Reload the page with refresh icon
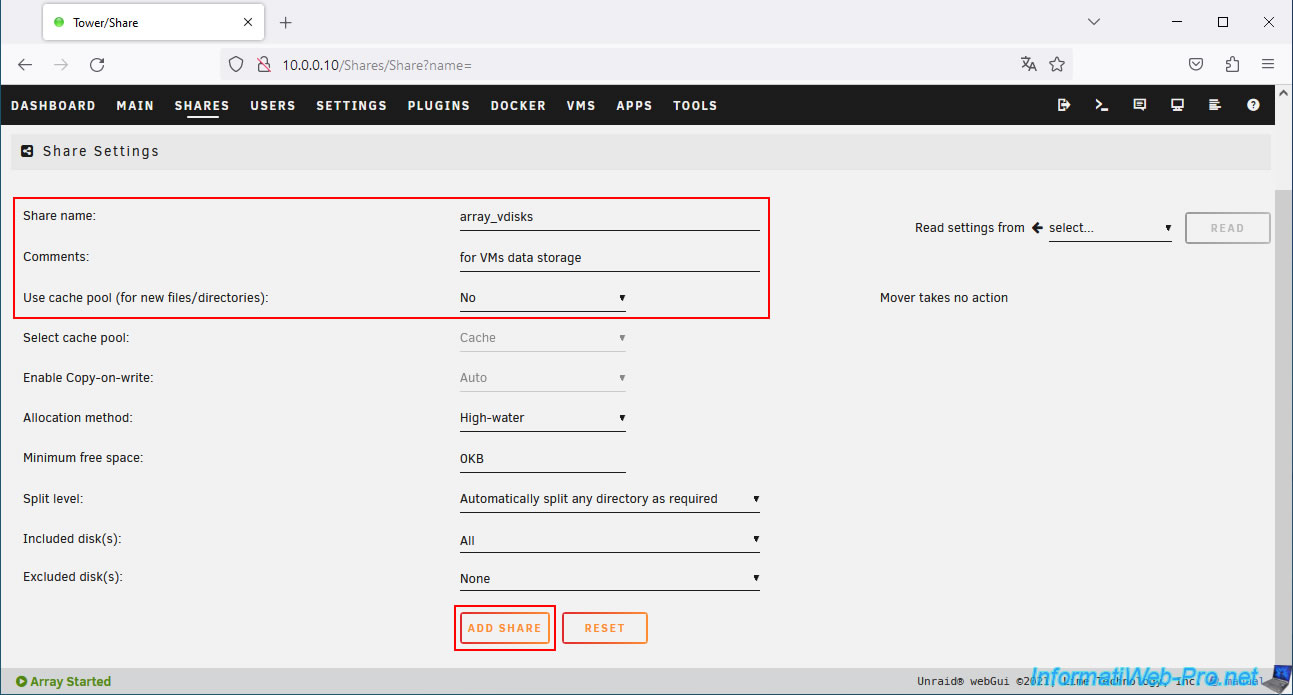This screenshot has width=1293, height=695. [x=97, y=64]
